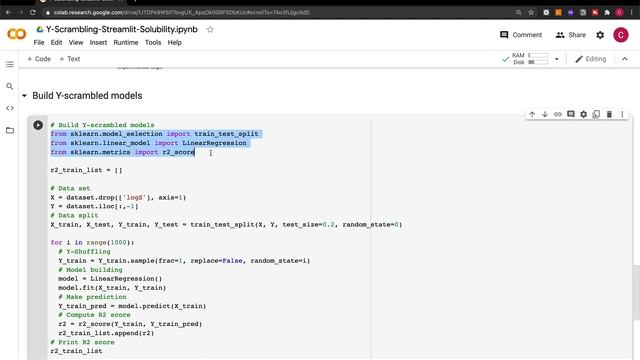Click the Build Y-scrambled models heading
640x360 pixels.
tap(87, 96)
